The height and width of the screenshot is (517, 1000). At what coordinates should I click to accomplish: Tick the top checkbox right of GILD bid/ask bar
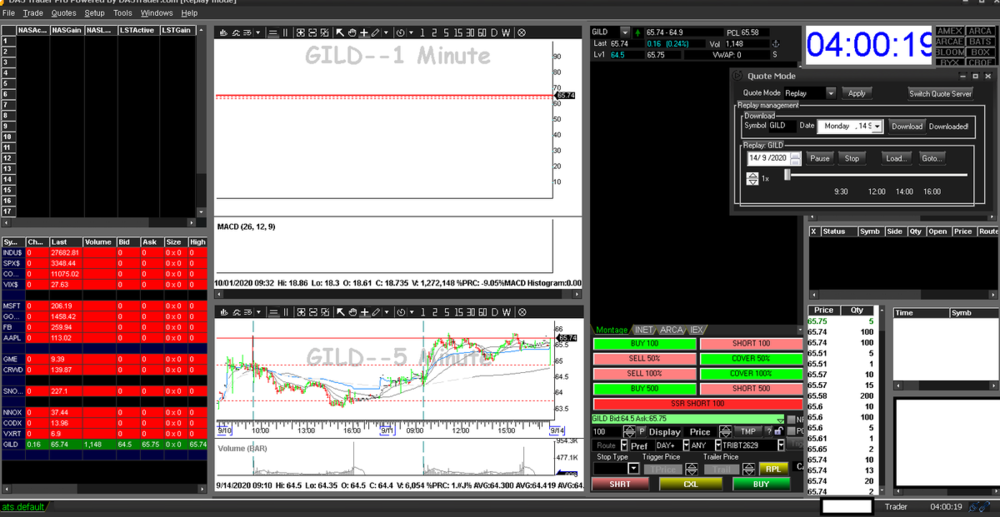coord(790,419)
